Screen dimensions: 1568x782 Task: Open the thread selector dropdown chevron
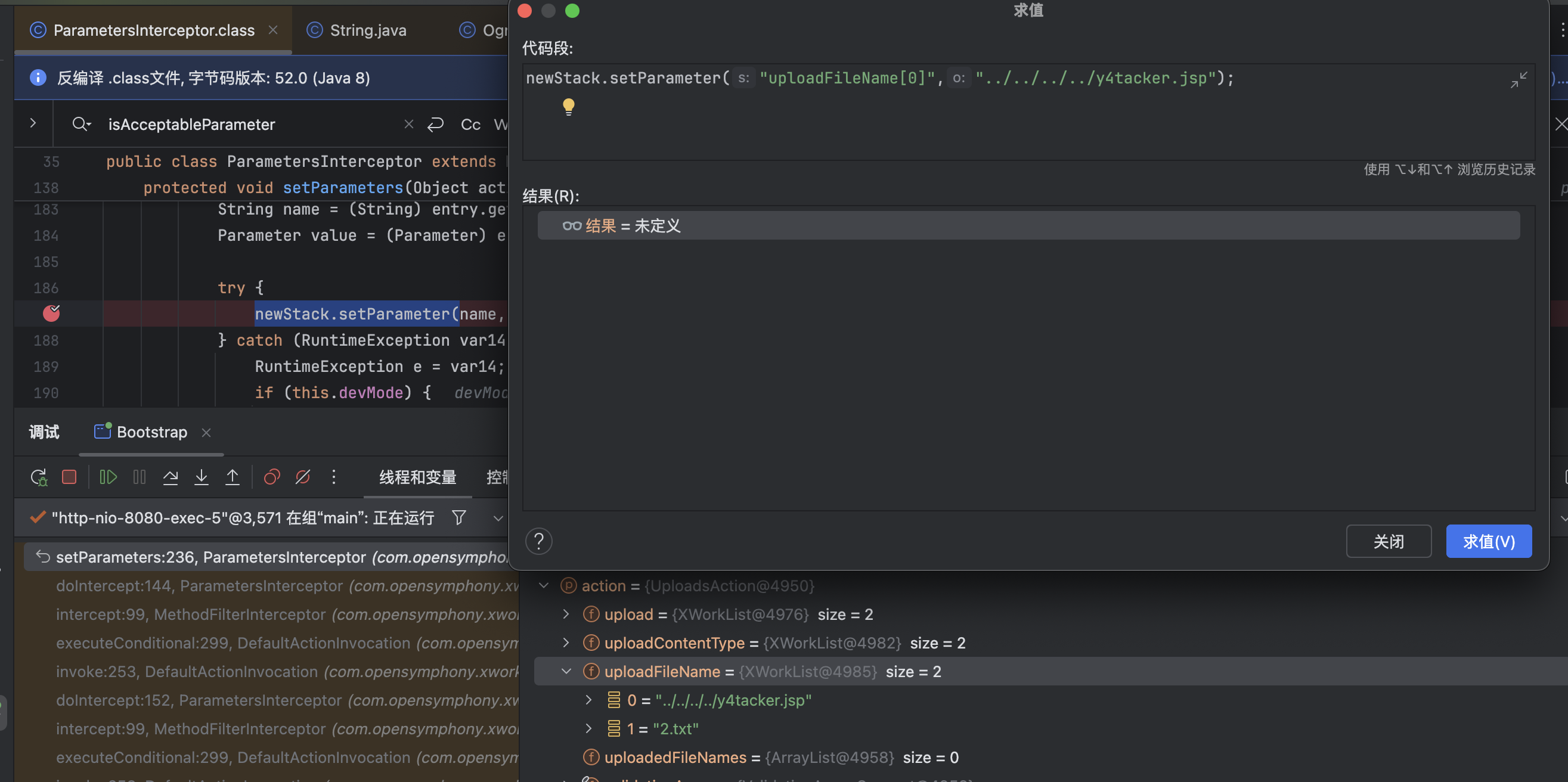[x=498, y=517]
